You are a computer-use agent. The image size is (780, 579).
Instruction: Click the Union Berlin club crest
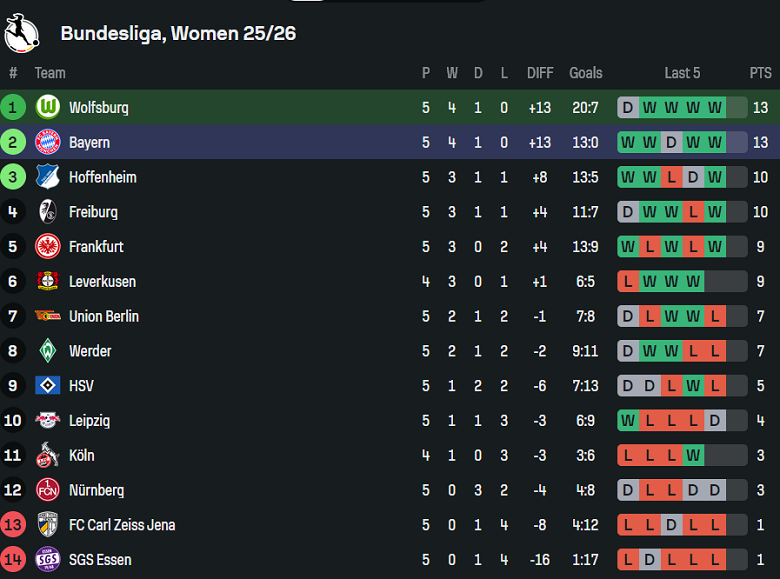coord(48,316)
